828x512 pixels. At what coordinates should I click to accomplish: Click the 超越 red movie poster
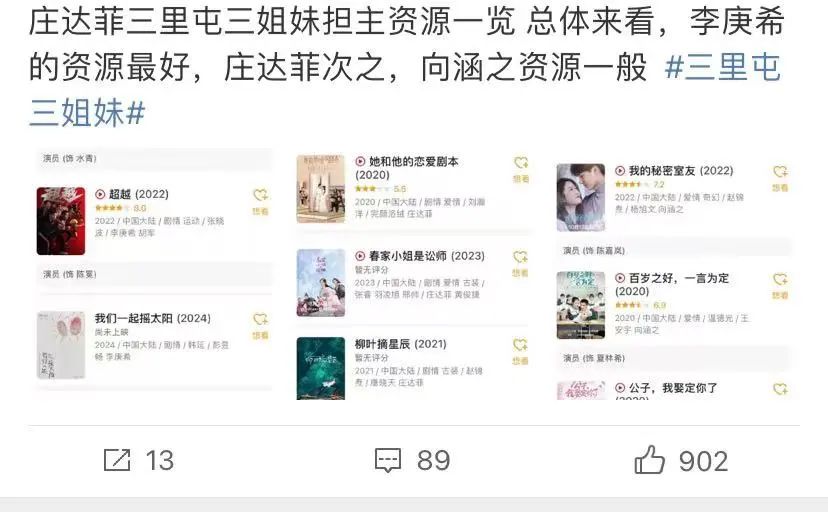61,221
